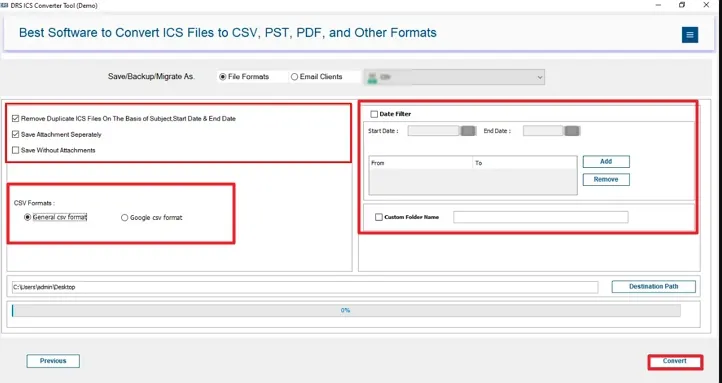
Task: Click the Custom Folder Name text field
Action: point(541,217)
